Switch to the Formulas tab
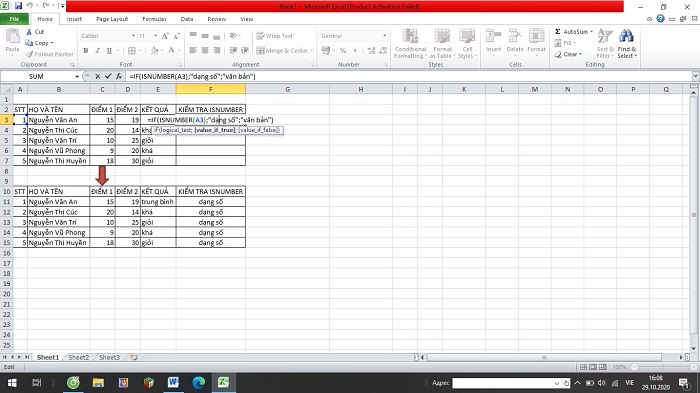This screenshot has height=393, width=700. 154,19
